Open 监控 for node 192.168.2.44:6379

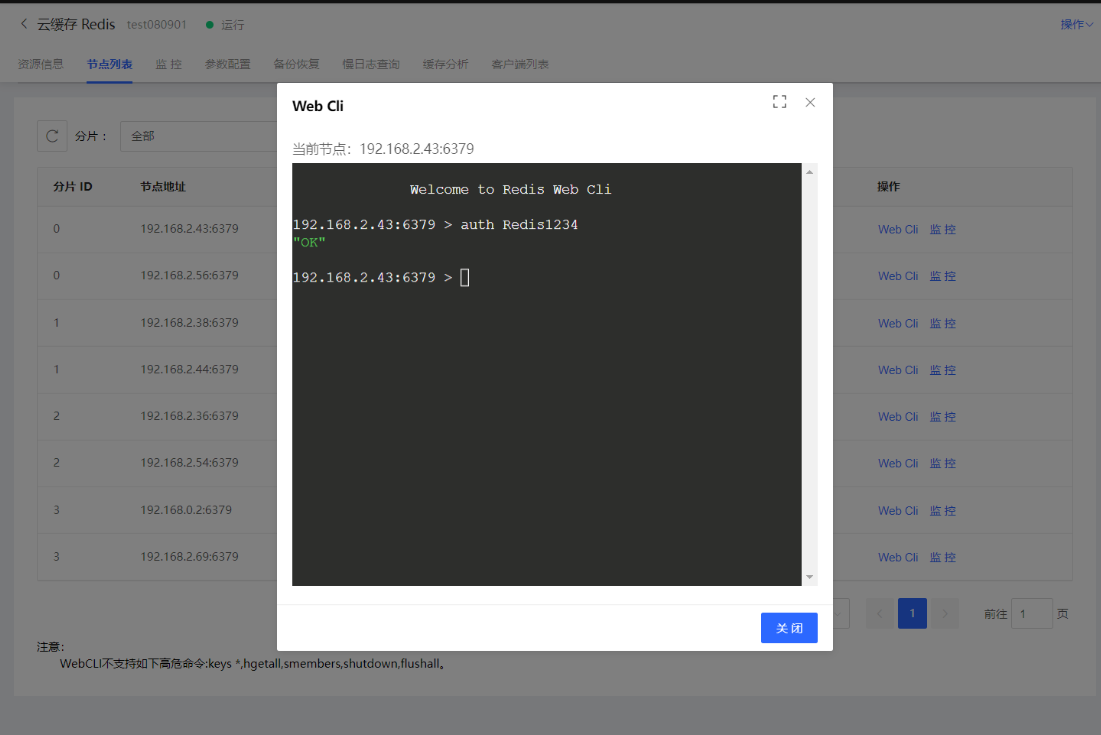pos(942,370)
